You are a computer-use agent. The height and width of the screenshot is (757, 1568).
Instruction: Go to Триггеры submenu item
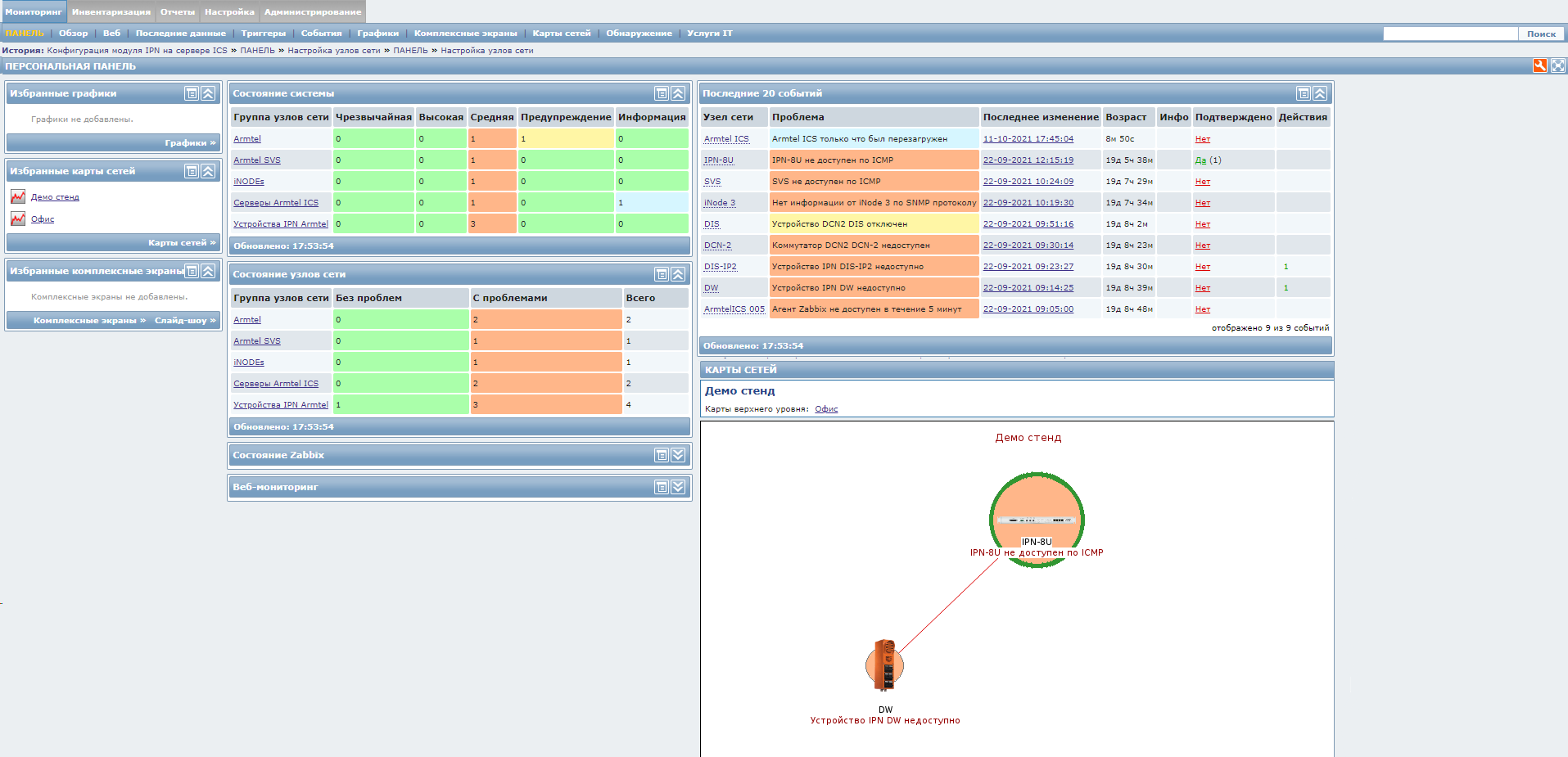[264, 34]
